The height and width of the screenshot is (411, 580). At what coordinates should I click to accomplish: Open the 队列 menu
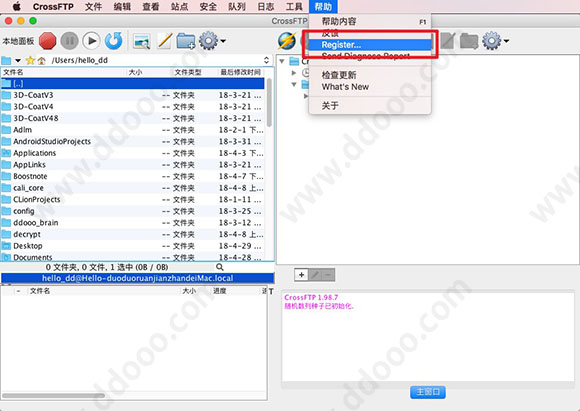click(237, 7)
